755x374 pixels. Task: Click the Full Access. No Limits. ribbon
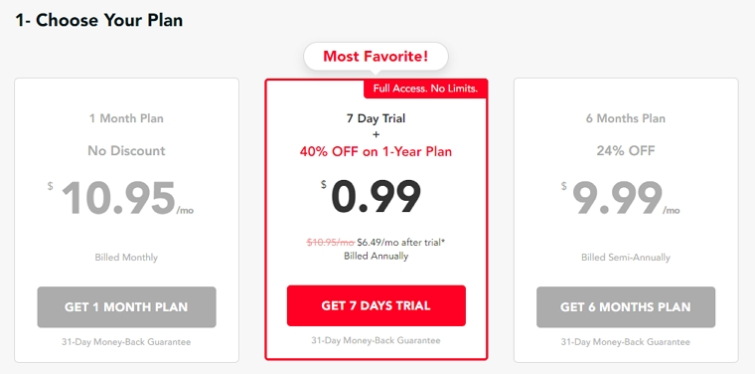point(425,89)
